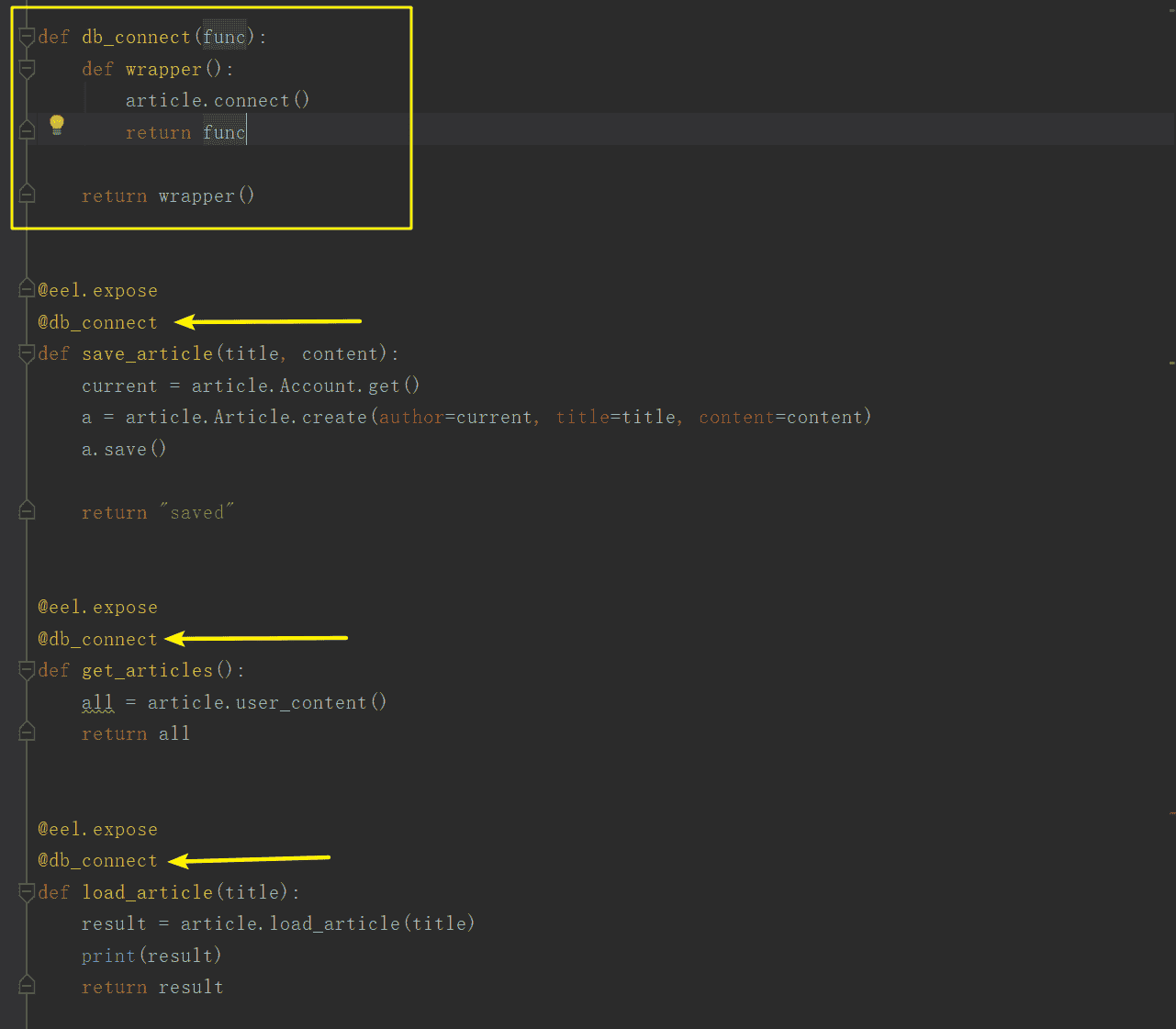This screenshot has height=1029, width=1176.
Task: Click fold end marker beside return "saved"
Action: pyautogui.click(x=27, y=512)
